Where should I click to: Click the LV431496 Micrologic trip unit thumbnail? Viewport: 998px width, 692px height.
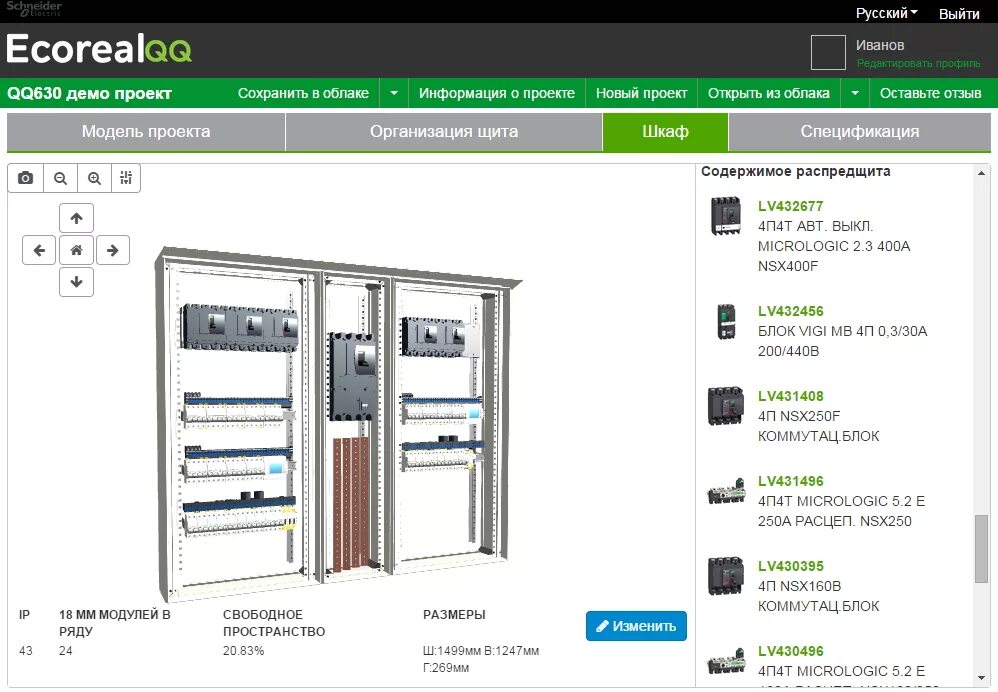click(x=726, y=491)
